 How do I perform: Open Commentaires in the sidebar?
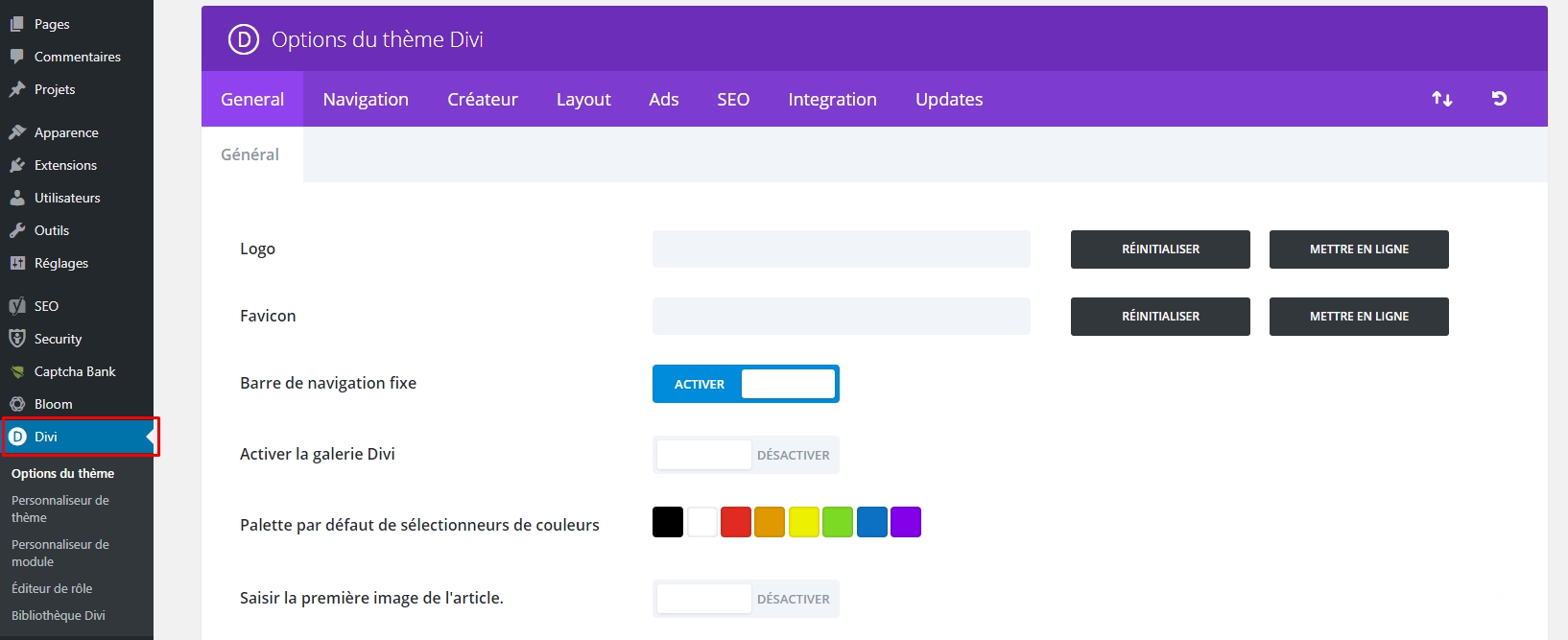77,57
